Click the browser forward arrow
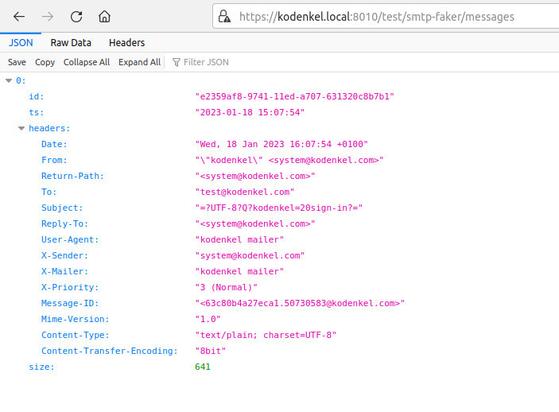This screenshot has width=559, height=412. pyautogui.click(x=47, y=16)
